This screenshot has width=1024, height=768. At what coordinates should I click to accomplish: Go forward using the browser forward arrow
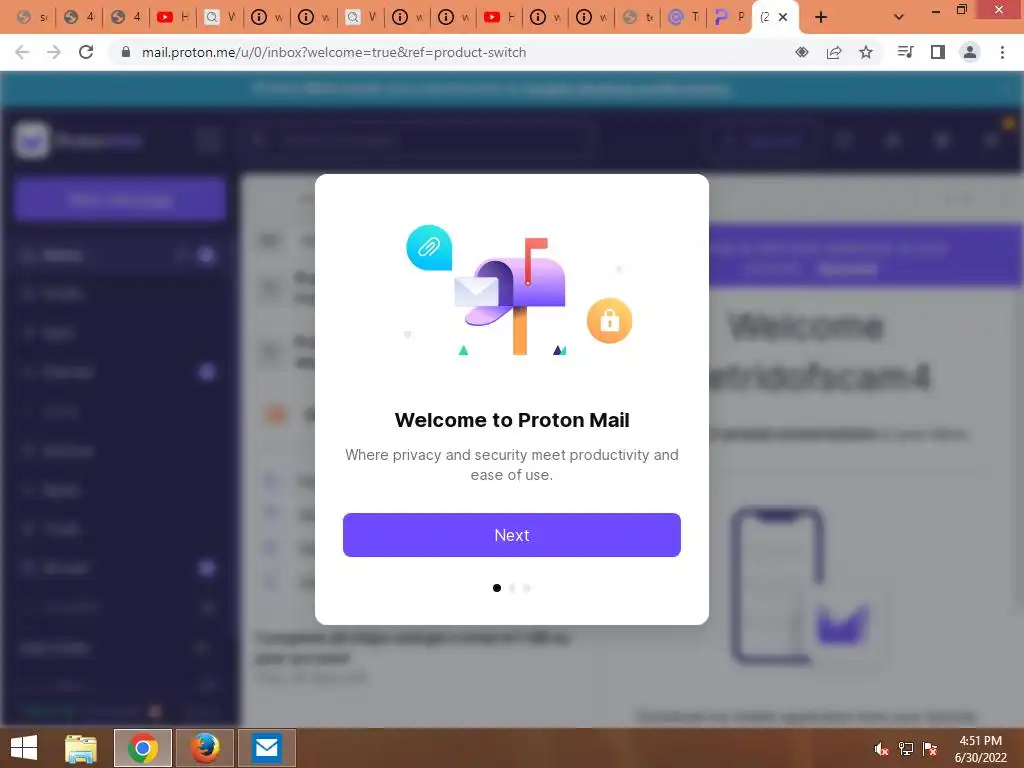tap(54, 52)
